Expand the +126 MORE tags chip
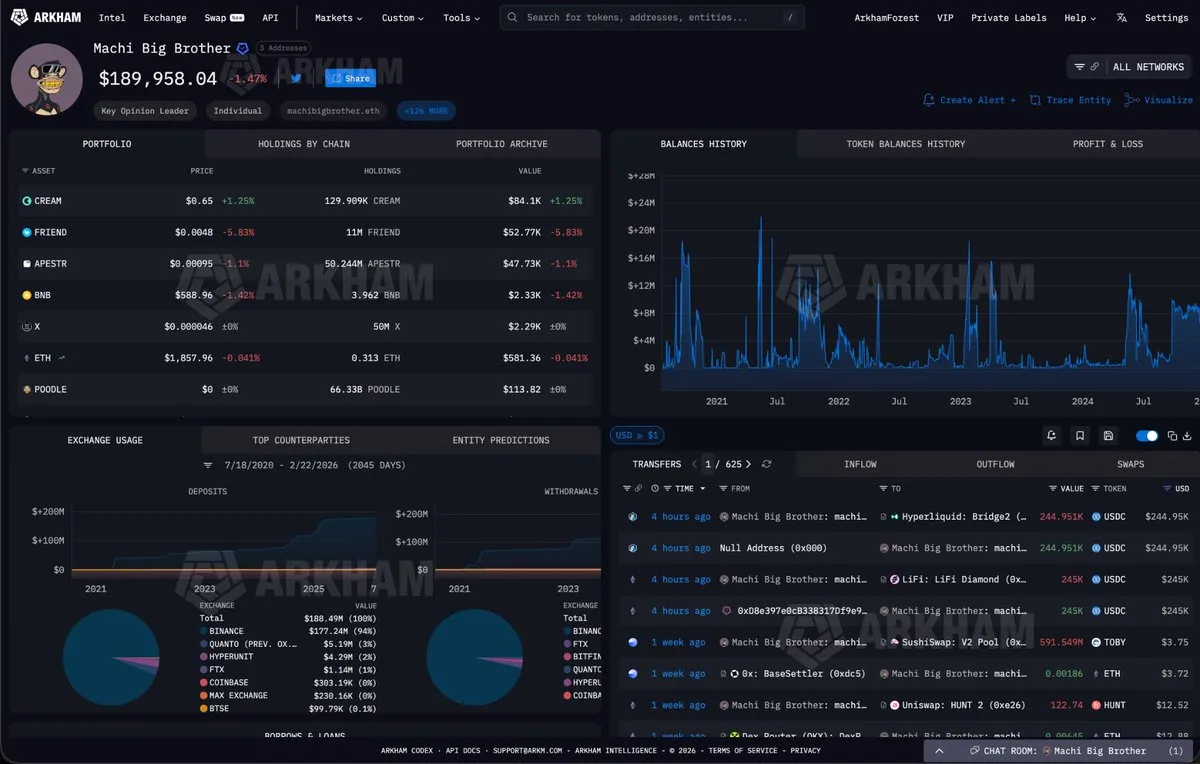The image size is (1200, 764). [x=426, y=111]
